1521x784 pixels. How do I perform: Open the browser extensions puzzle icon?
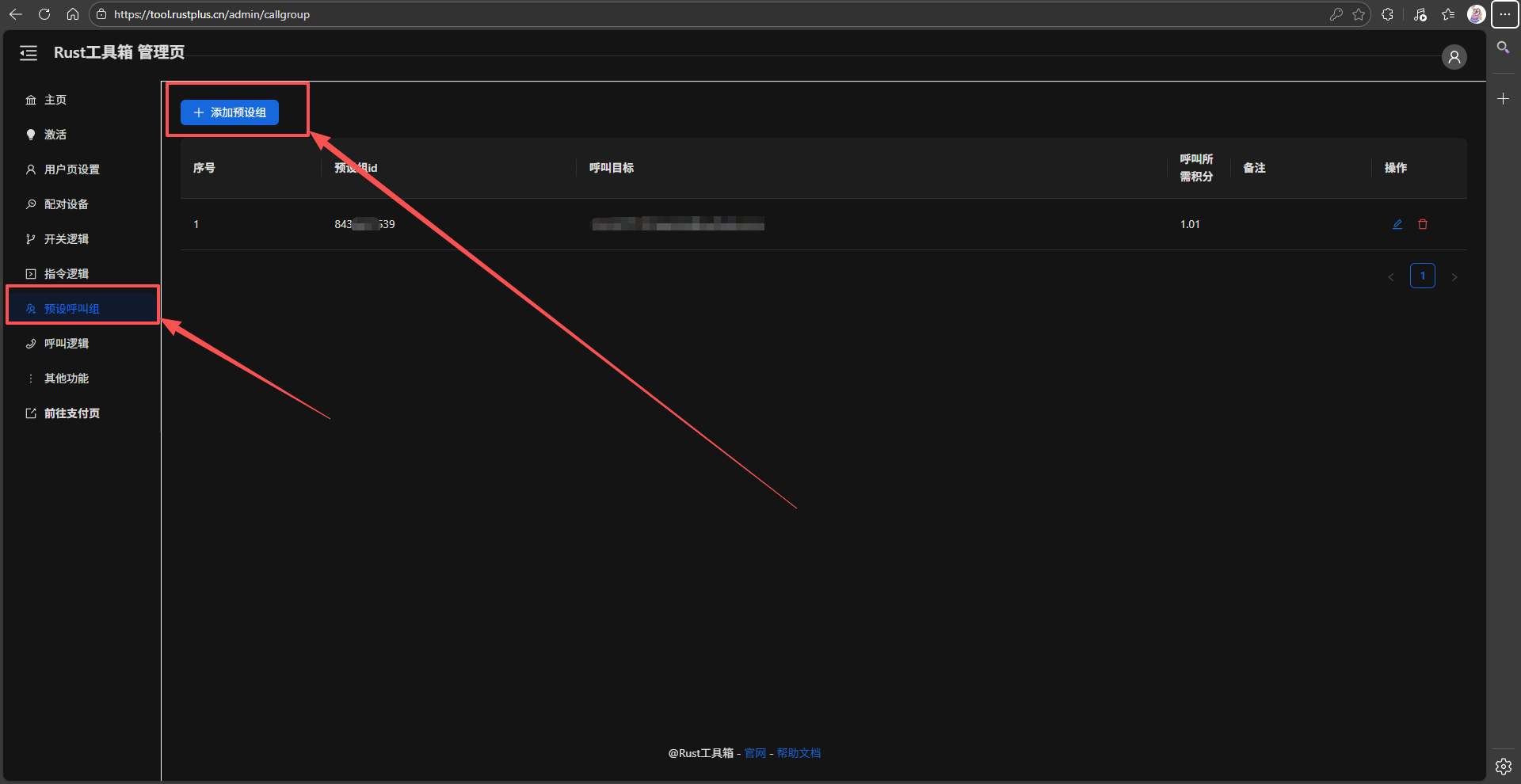coord(1387,14)
